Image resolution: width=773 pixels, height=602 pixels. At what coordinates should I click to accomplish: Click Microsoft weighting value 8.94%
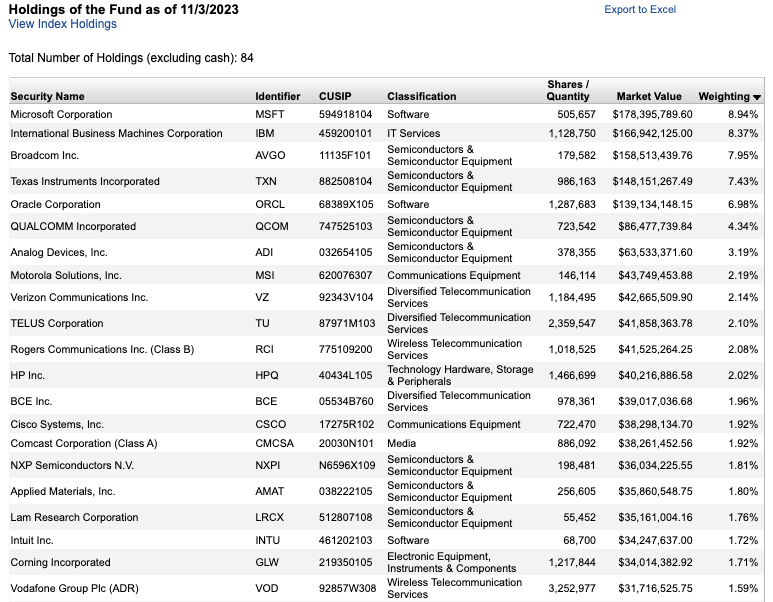point(743,114)
